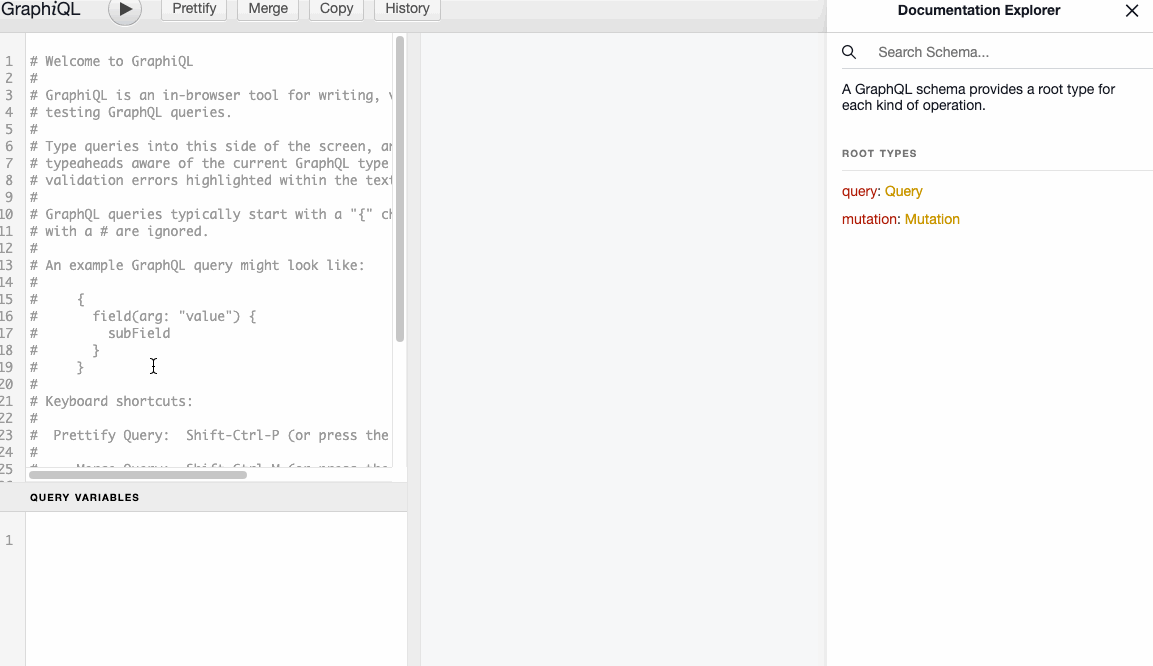Open the History panel
1153x666 pixels.
(x=406, y=9)
